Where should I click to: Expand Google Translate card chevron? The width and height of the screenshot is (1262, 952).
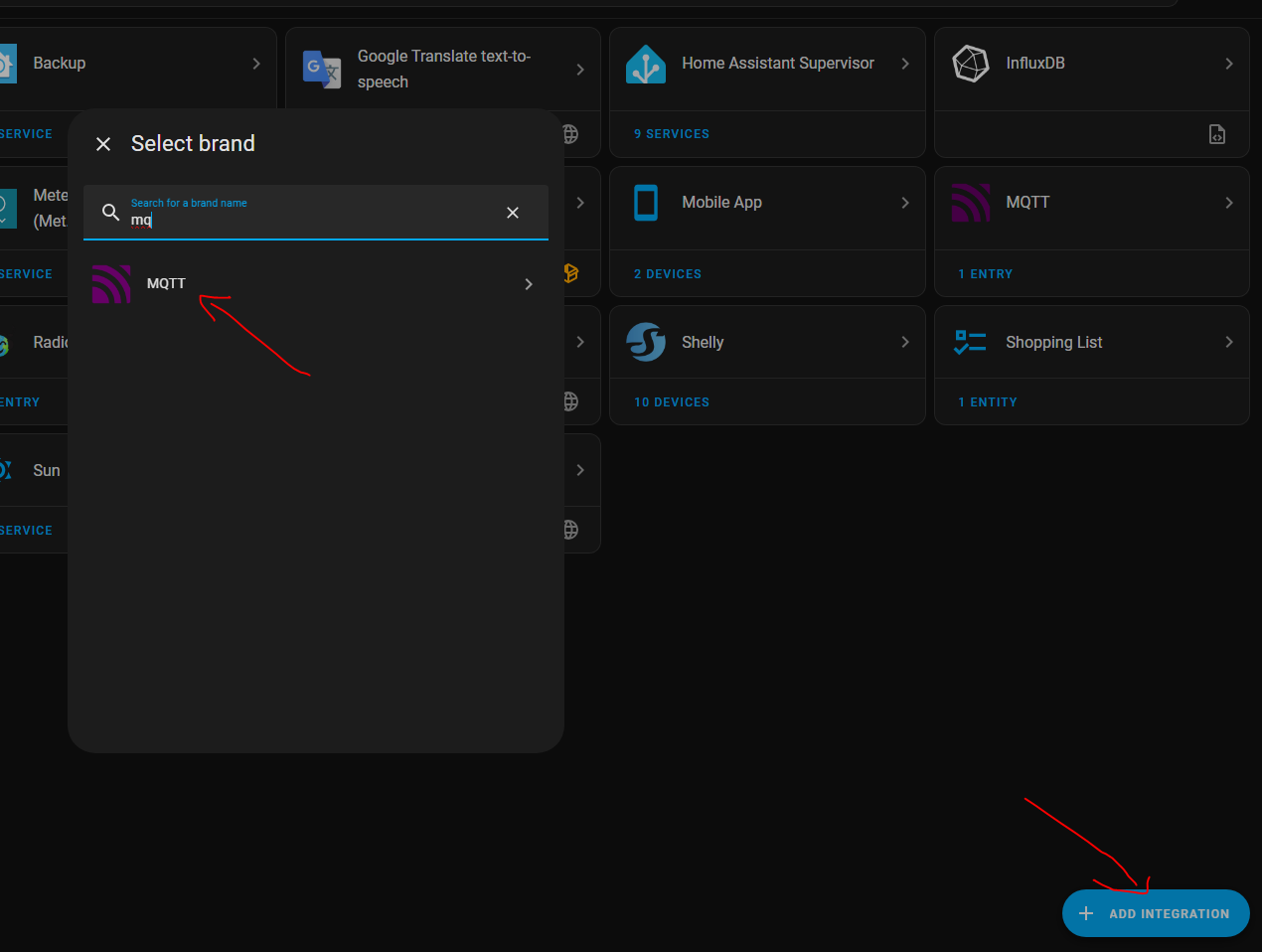(x=580, y=70)
